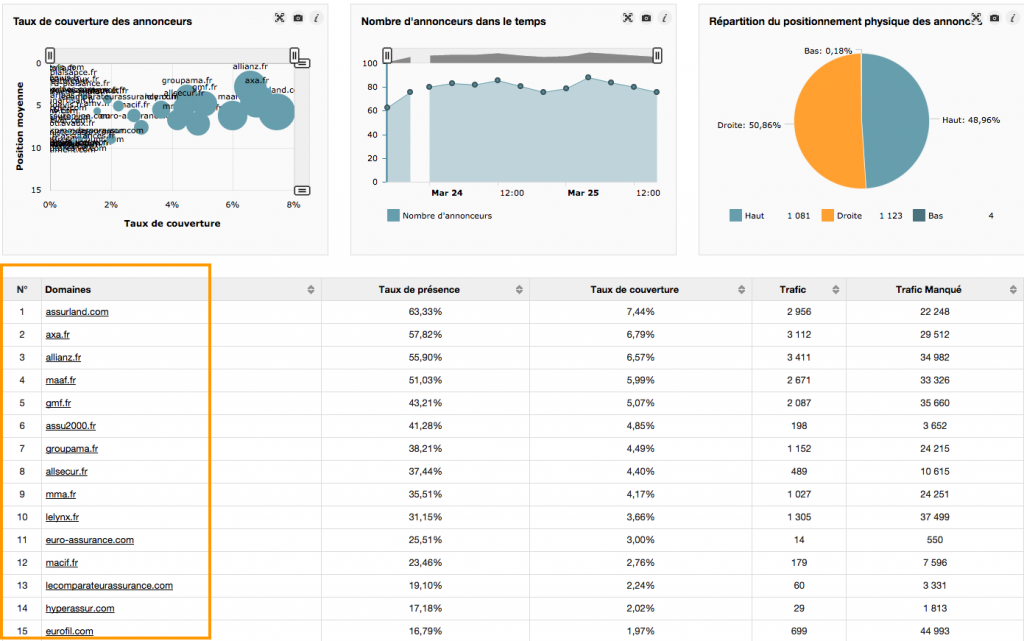The height and width of the screenshot is (641, 1024).
Task: Toggle the Haut legend swatch
Action: pyautogui.click(x=735, y=215)
